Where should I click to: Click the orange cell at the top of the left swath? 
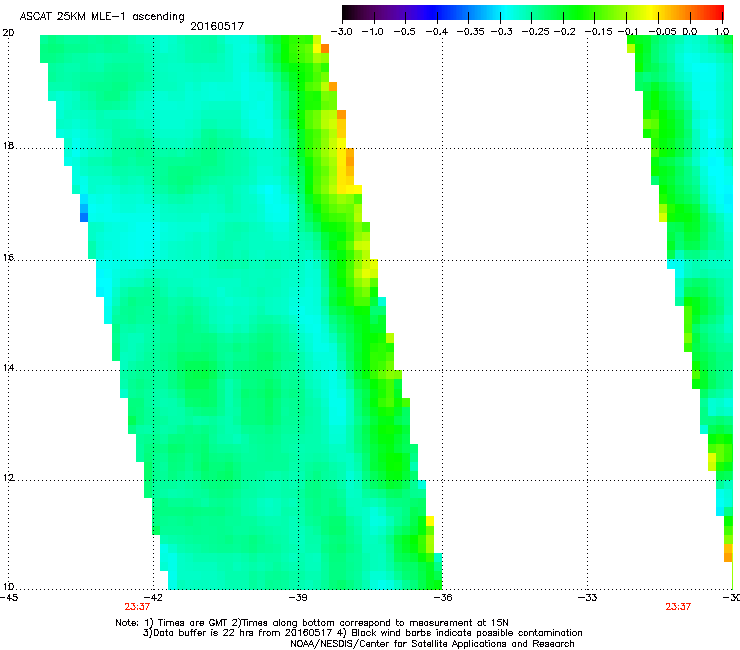point(325,48)
